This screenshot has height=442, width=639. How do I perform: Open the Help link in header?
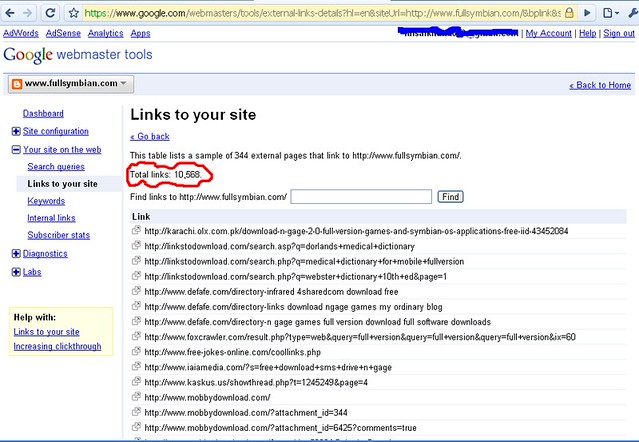[x=588, y=33]
